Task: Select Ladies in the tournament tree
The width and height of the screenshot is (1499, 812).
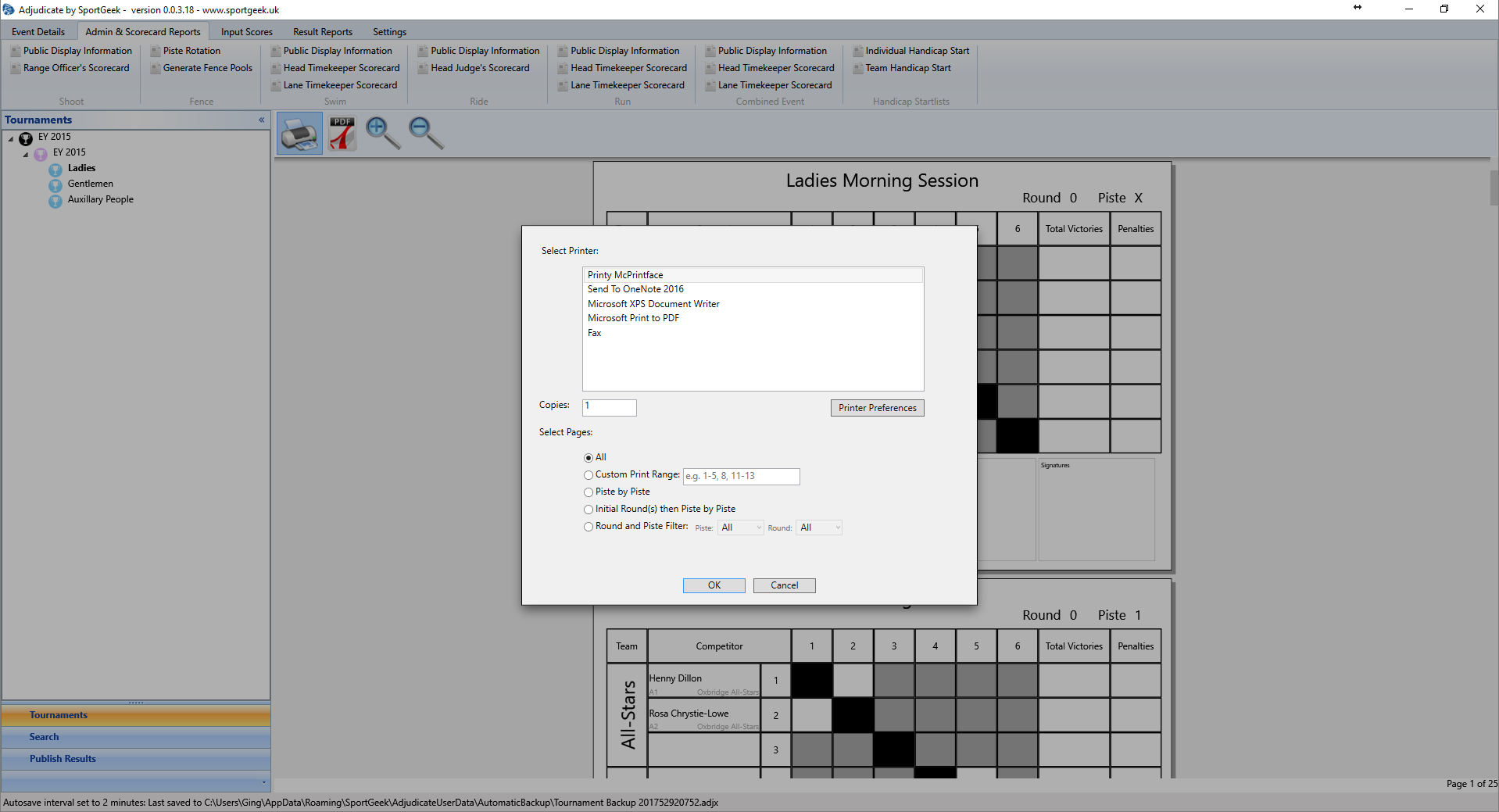Action: (x=81, y=168)
